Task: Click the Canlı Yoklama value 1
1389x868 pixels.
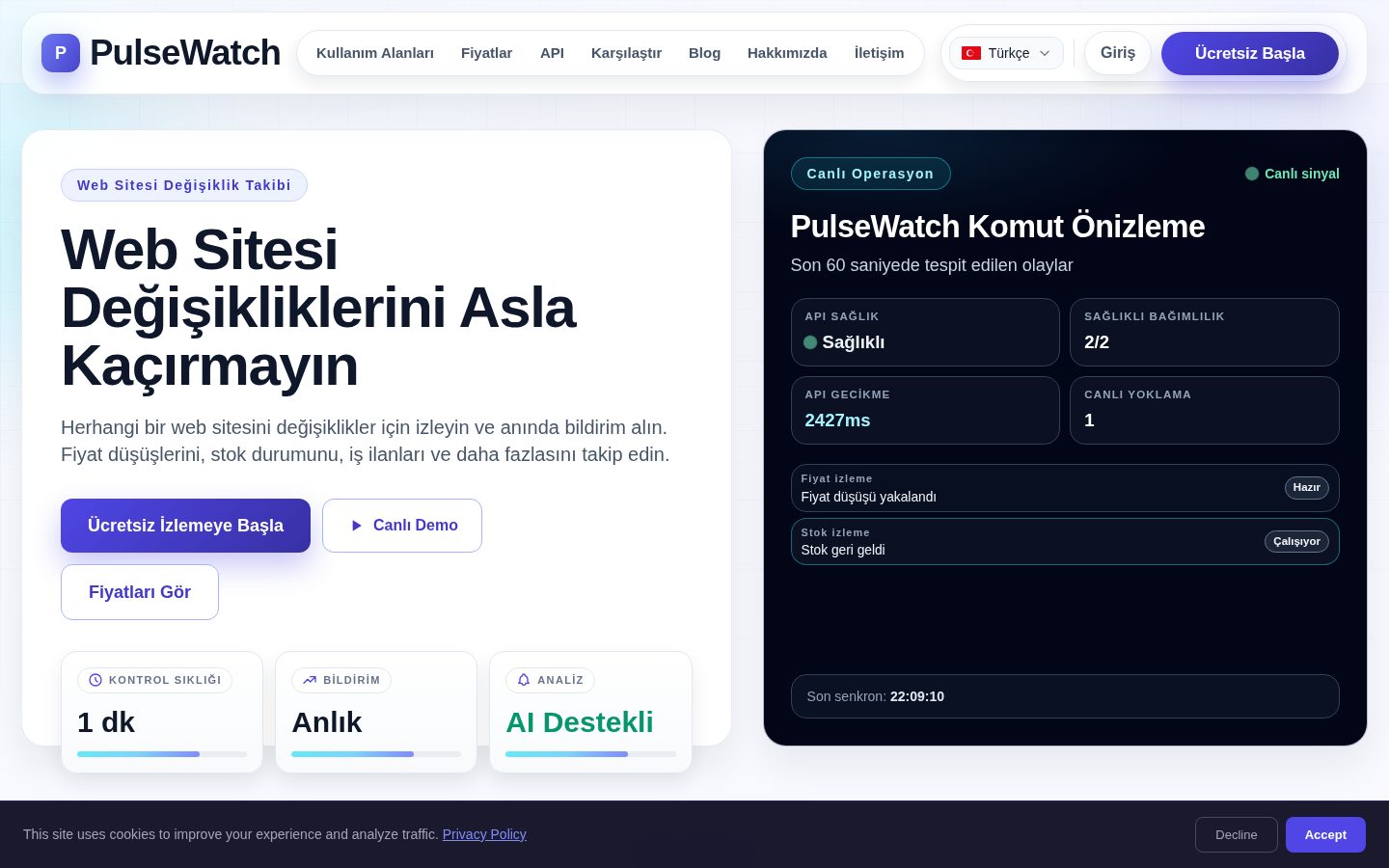Action: pos(1089,420)
